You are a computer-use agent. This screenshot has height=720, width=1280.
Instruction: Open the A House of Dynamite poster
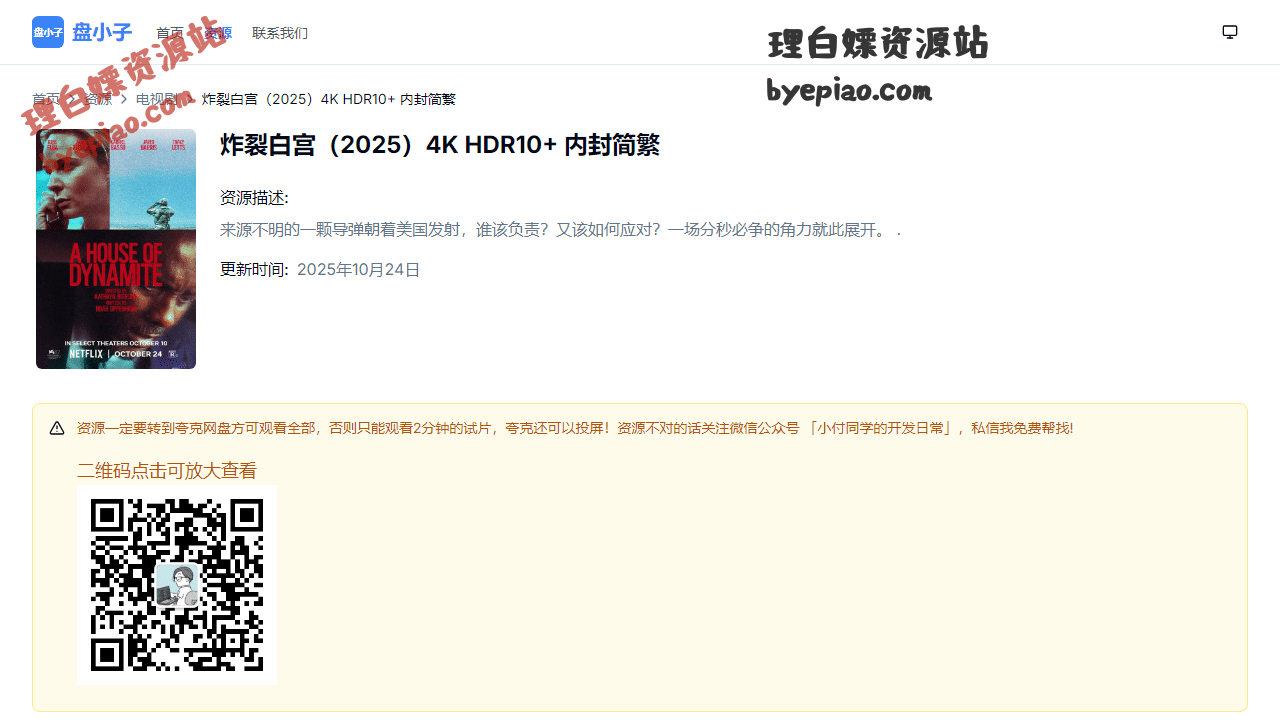coord(116,249)
